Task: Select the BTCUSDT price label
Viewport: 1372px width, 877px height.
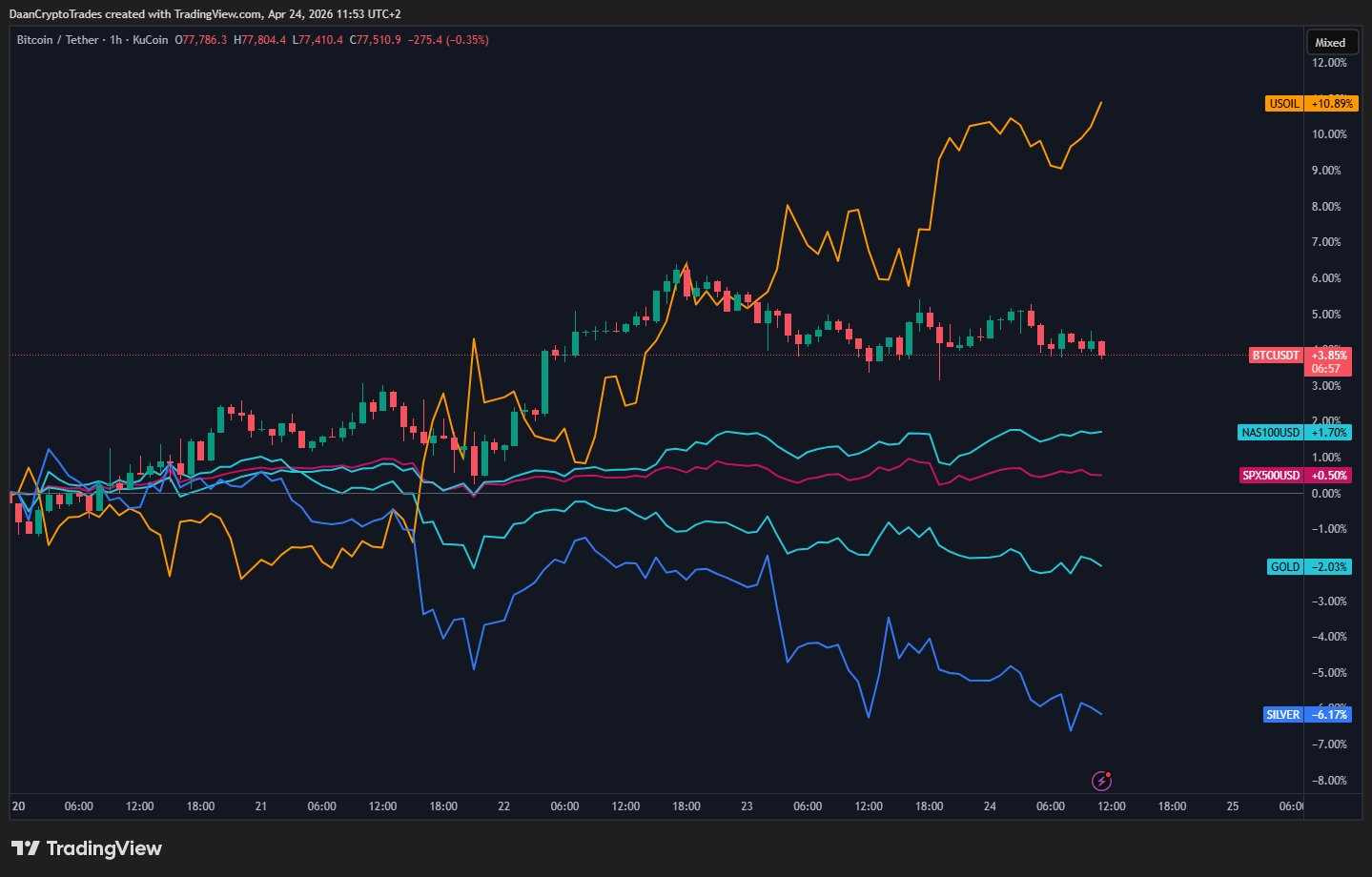Action: 1276,356
